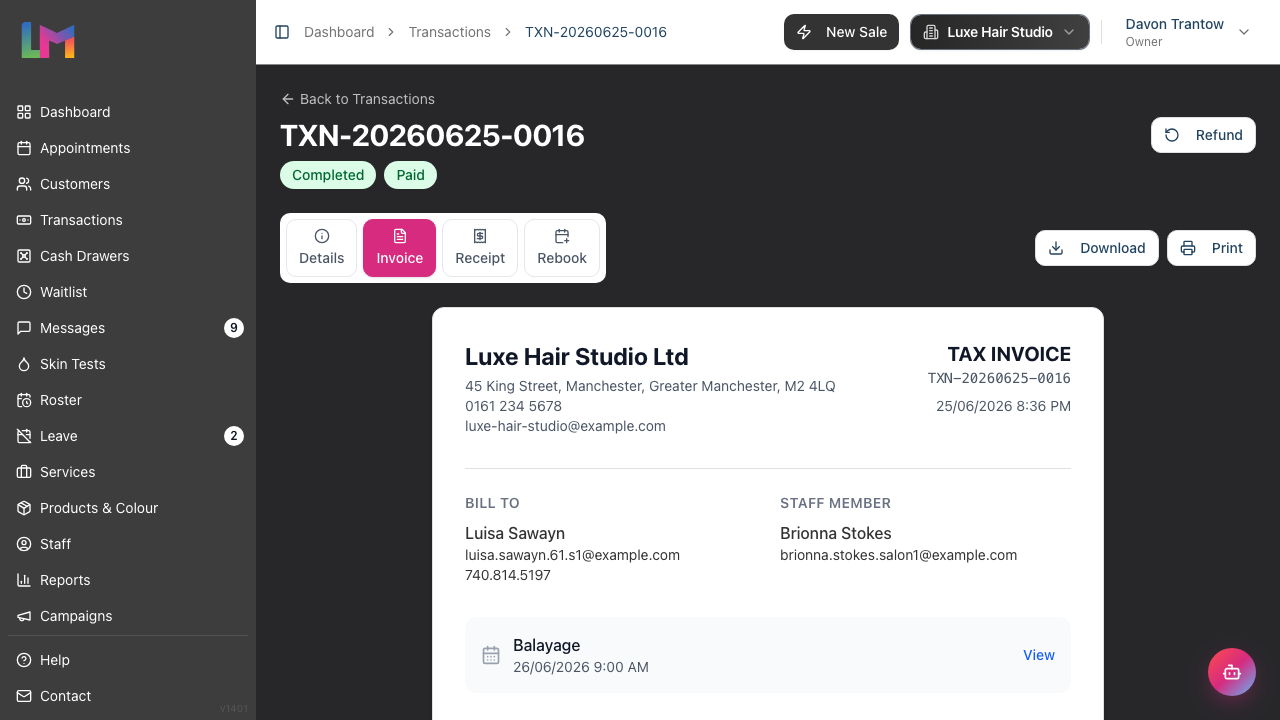
Task: View the Balayage appointment
Action: [1039, 655]
